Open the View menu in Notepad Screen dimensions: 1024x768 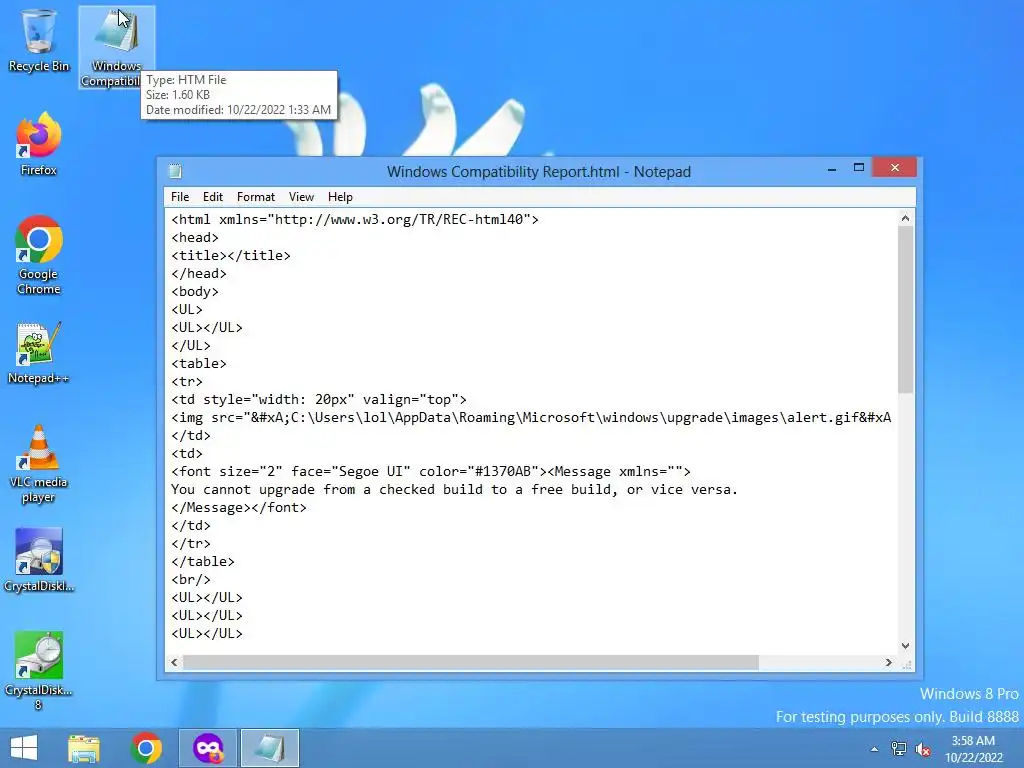tap(301, 197)
